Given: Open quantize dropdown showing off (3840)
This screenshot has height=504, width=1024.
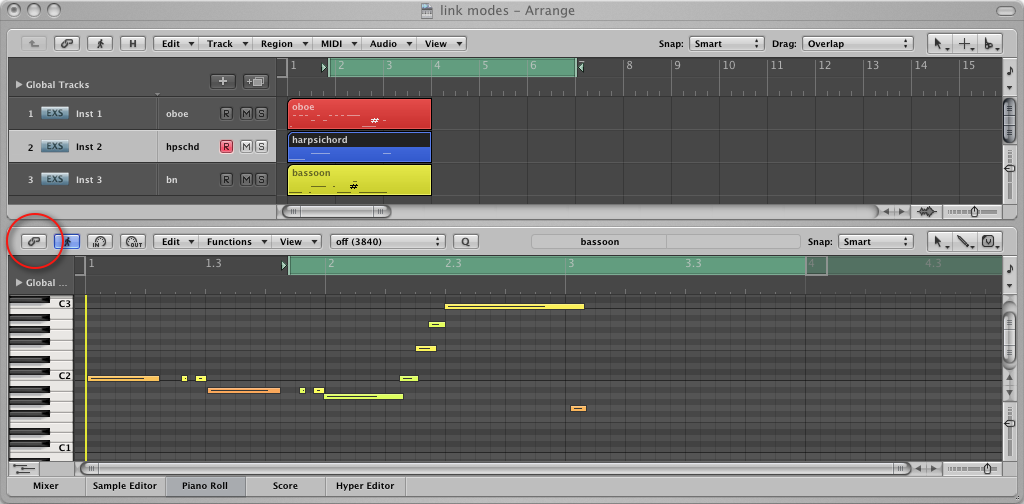Looking at the screenshot, I should tap(388, 242).
